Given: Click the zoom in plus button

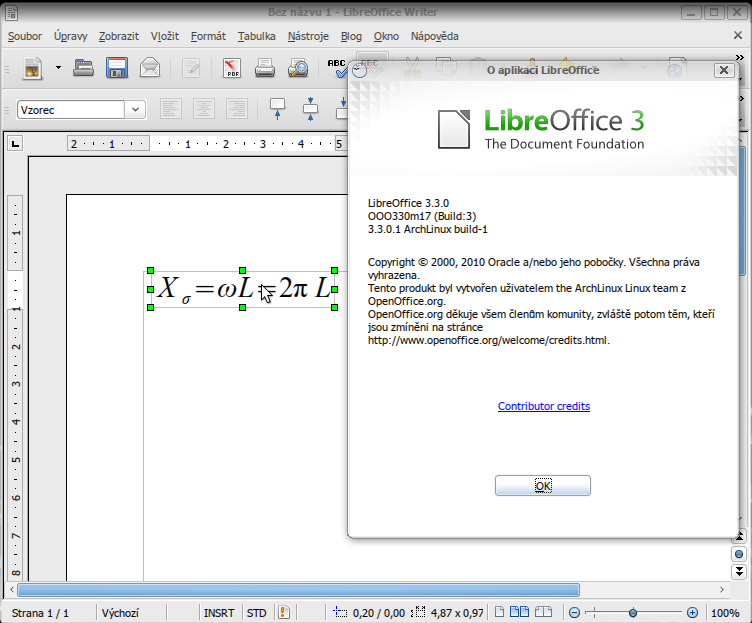Looking at the screenshot, I should [692, 612].
